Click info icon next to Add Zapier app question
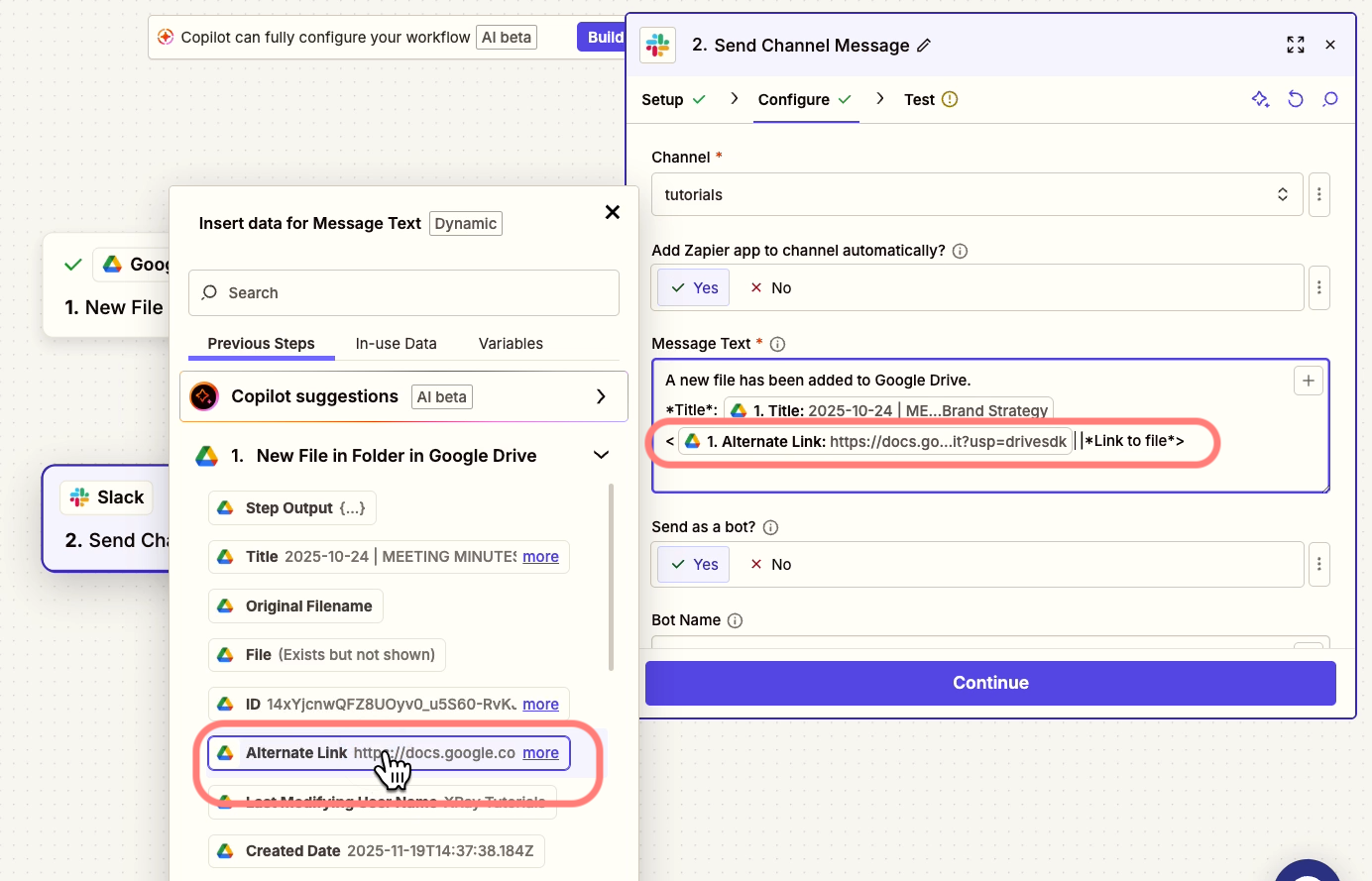This screenshot has height=881, width=1372. click(960, 251)
